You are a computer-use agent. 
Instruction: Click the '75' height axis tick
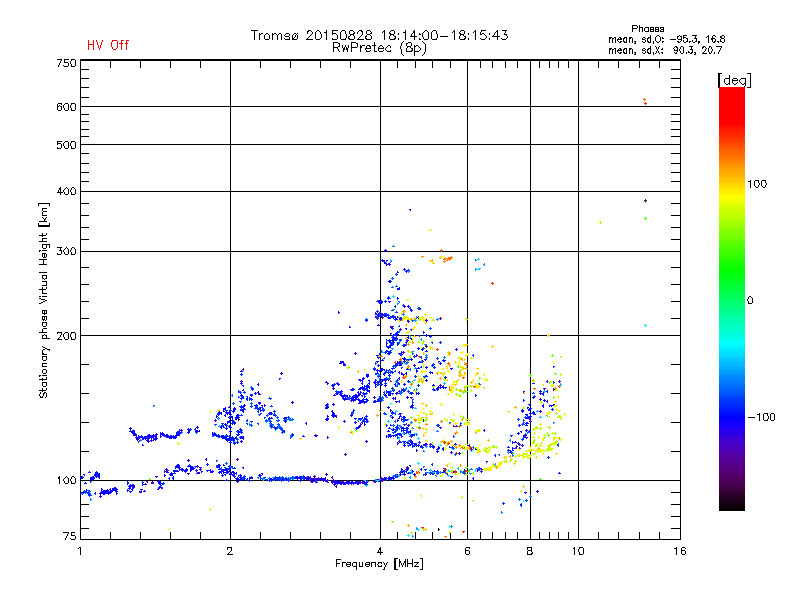[x=70, y=536]
